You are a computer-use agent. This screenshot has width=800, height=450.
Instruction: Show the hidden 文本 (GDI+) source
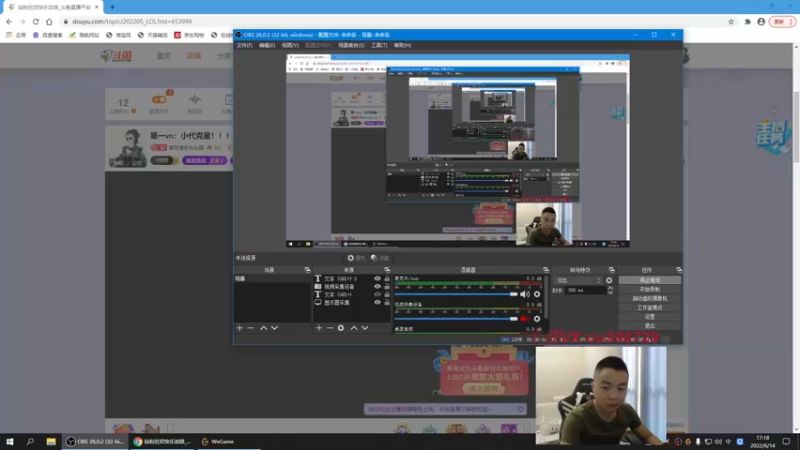tap(377, 294)
